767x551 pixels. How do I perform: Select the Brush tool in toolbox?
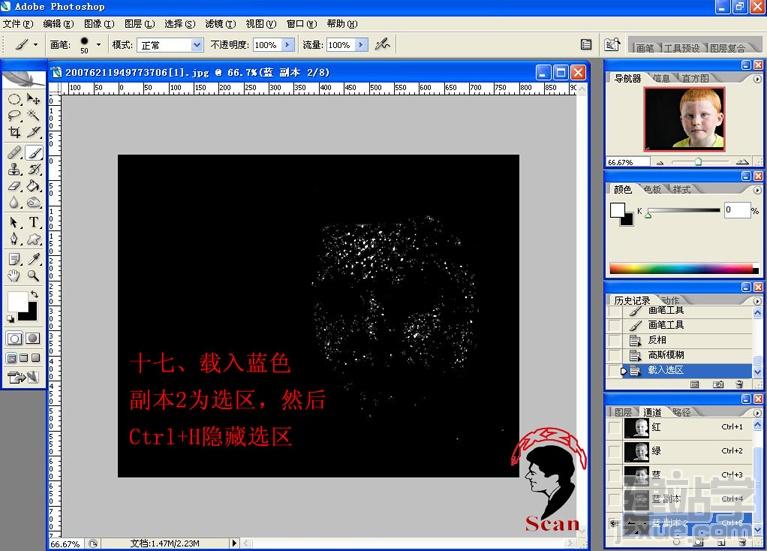click(33, 153)
